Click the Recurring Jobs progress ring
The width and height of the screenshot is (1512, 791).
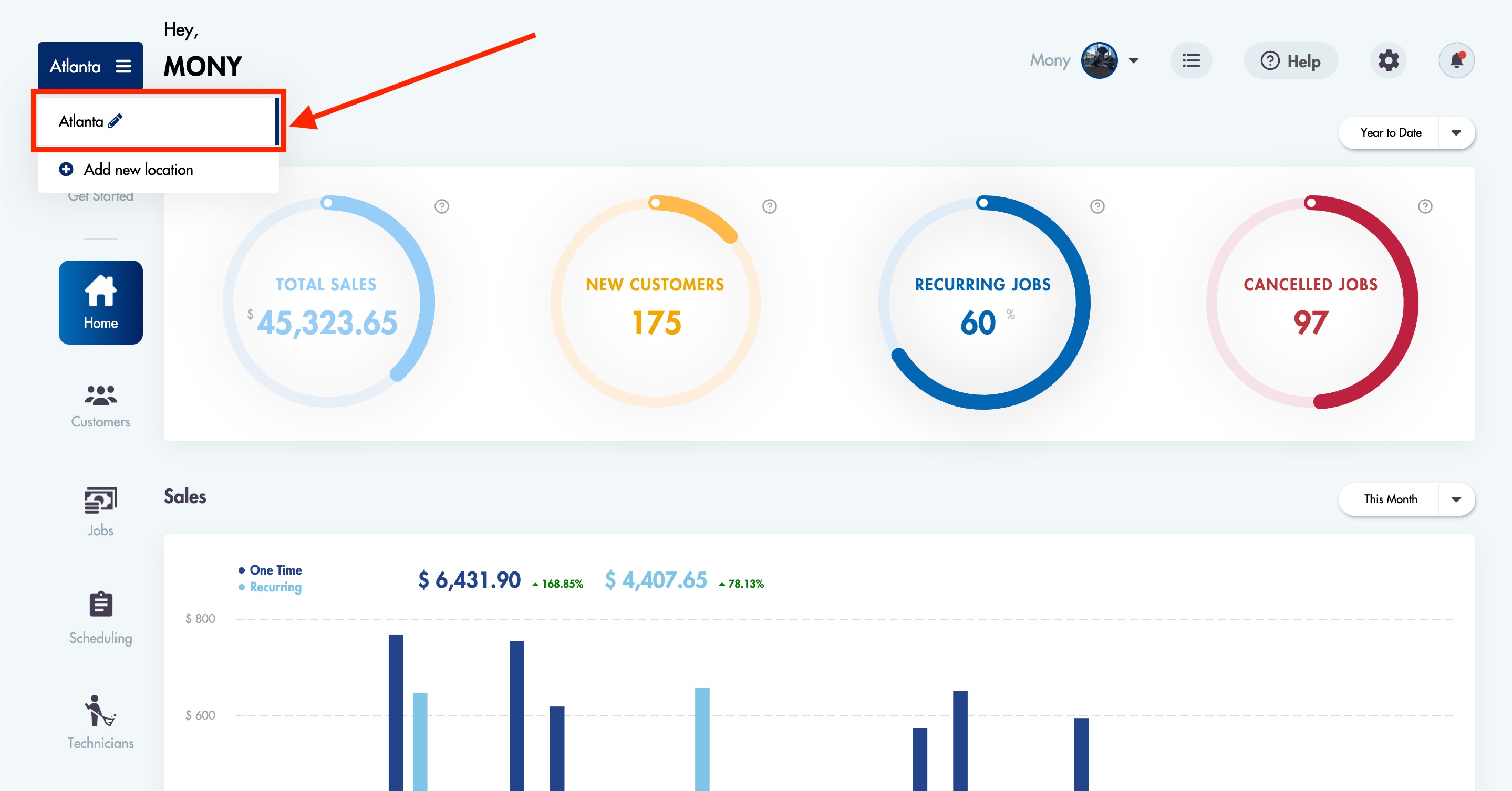click(x=983, y=302)
